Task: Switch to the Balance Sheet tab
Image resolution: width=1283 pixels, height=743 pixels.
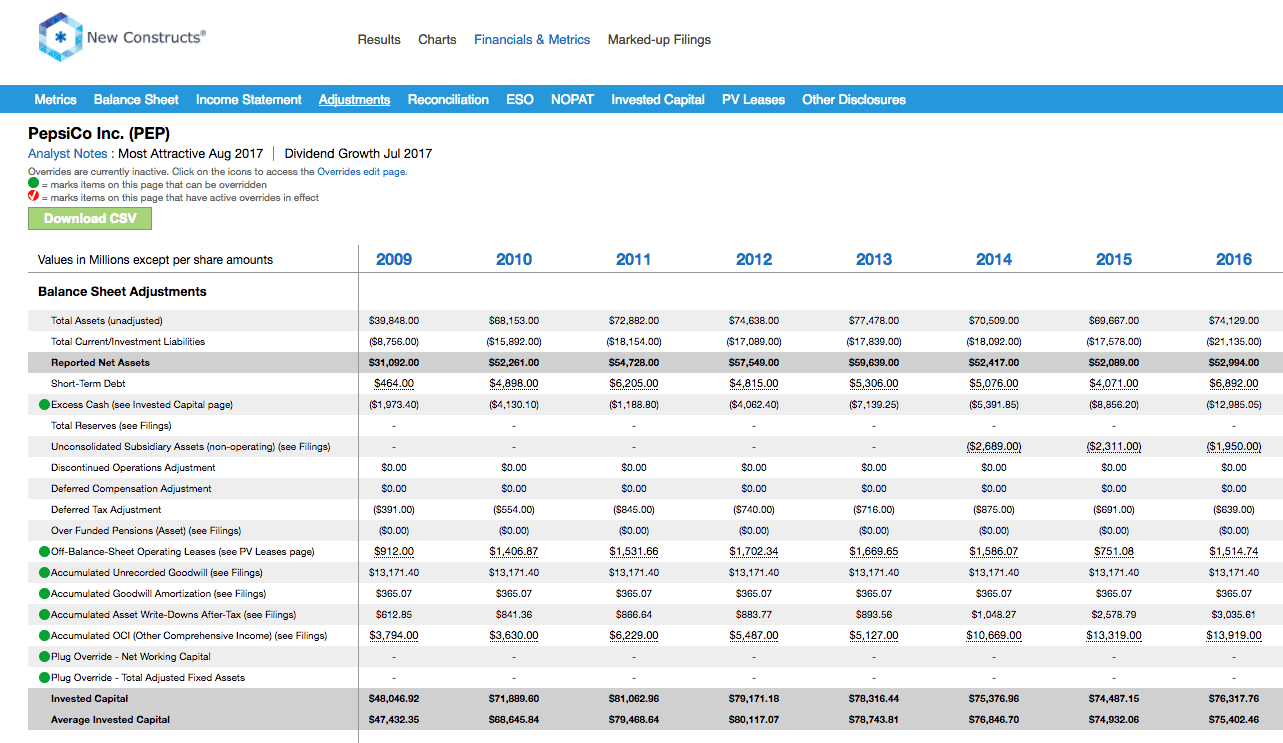Action: click(x=136, y=100)
